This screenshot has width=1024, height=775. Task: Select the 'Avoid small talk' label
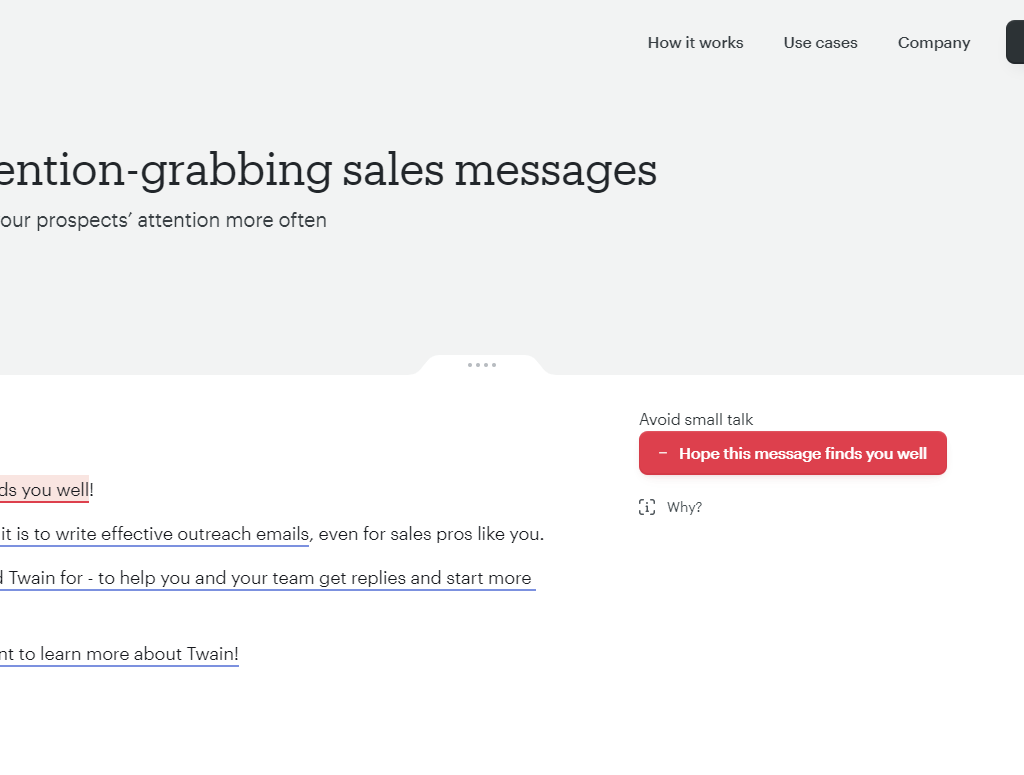pyautogui.click(x=696, y=420)
